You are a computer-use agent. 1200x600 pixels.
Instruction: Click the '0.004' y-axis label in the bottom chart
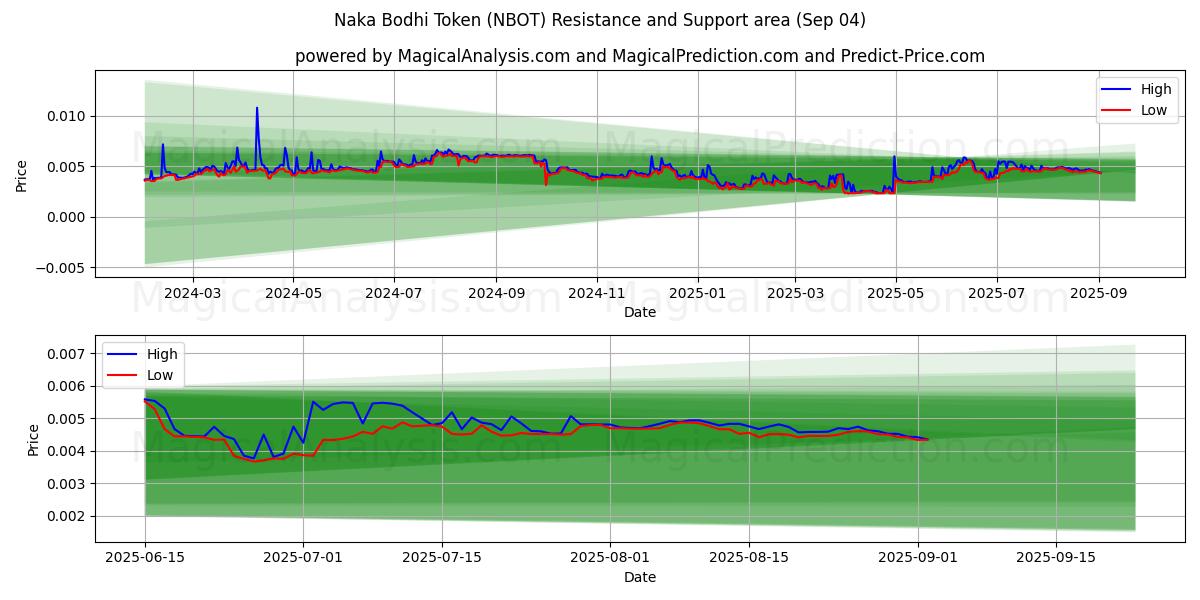(x=68, y=451)
